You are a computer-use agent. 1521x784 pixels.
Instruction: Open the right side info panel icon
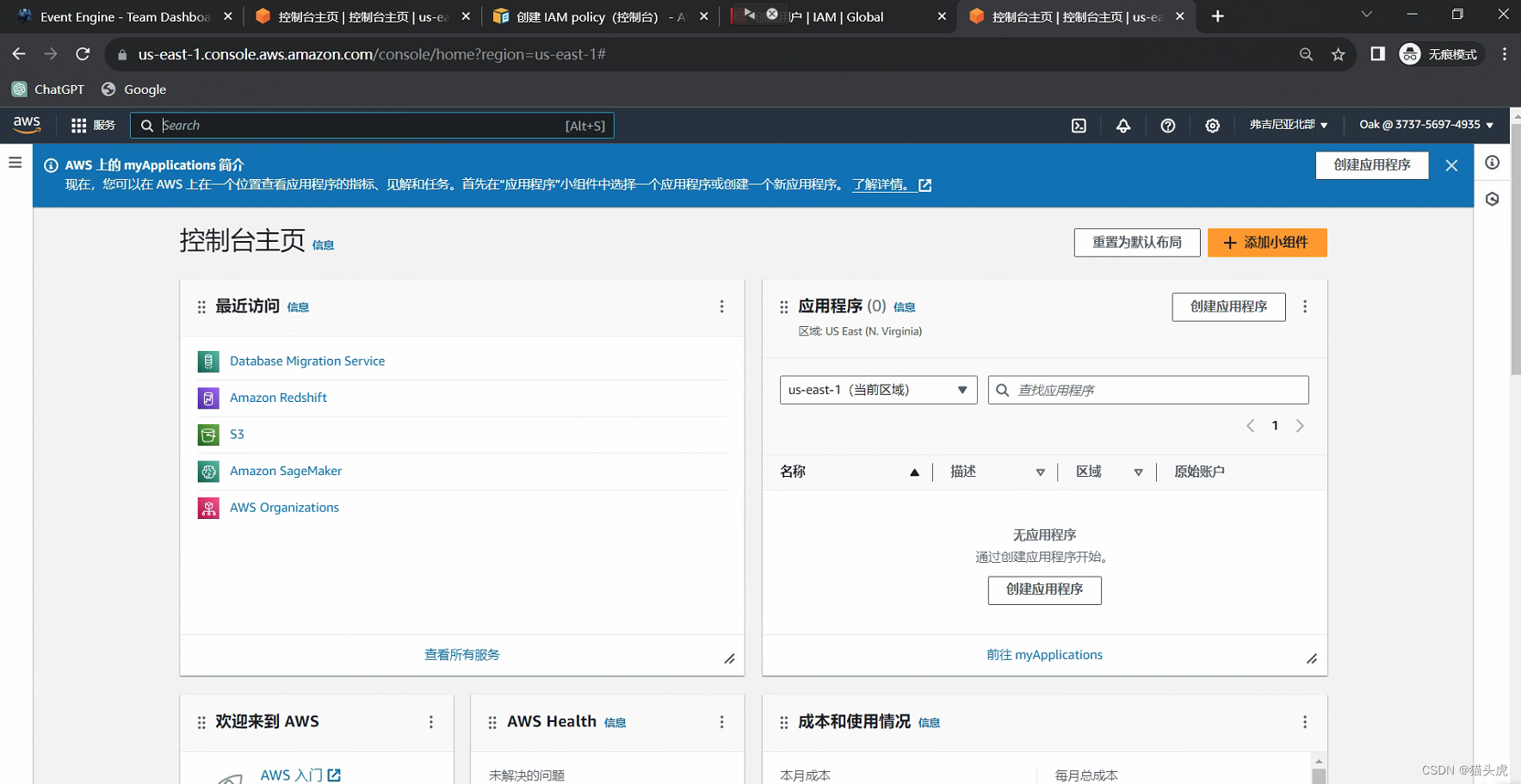coord(1493,163)
